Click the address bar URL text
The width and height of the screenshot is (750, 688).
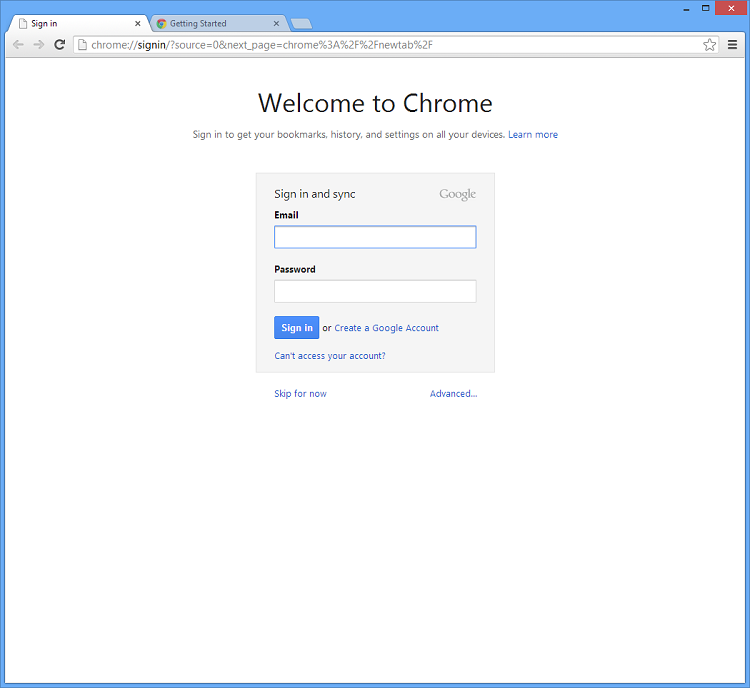[260, 45]
